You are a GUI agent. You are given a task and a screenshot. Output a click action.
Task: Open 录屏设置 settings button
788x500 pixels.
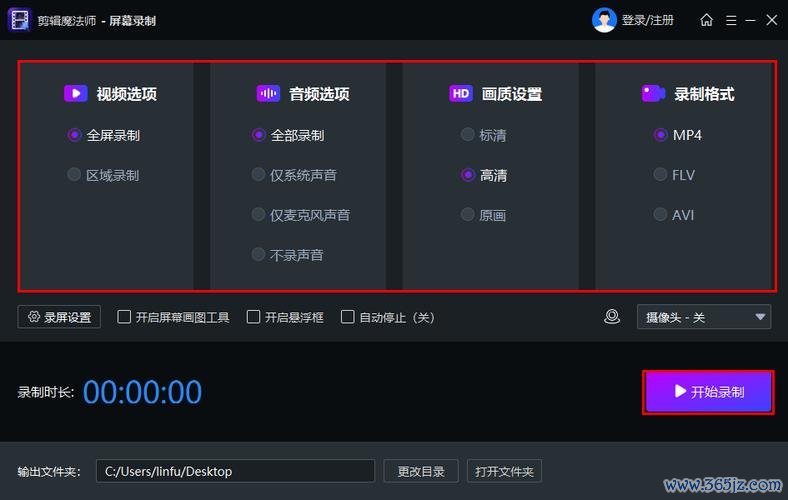[x=59, y=317]
